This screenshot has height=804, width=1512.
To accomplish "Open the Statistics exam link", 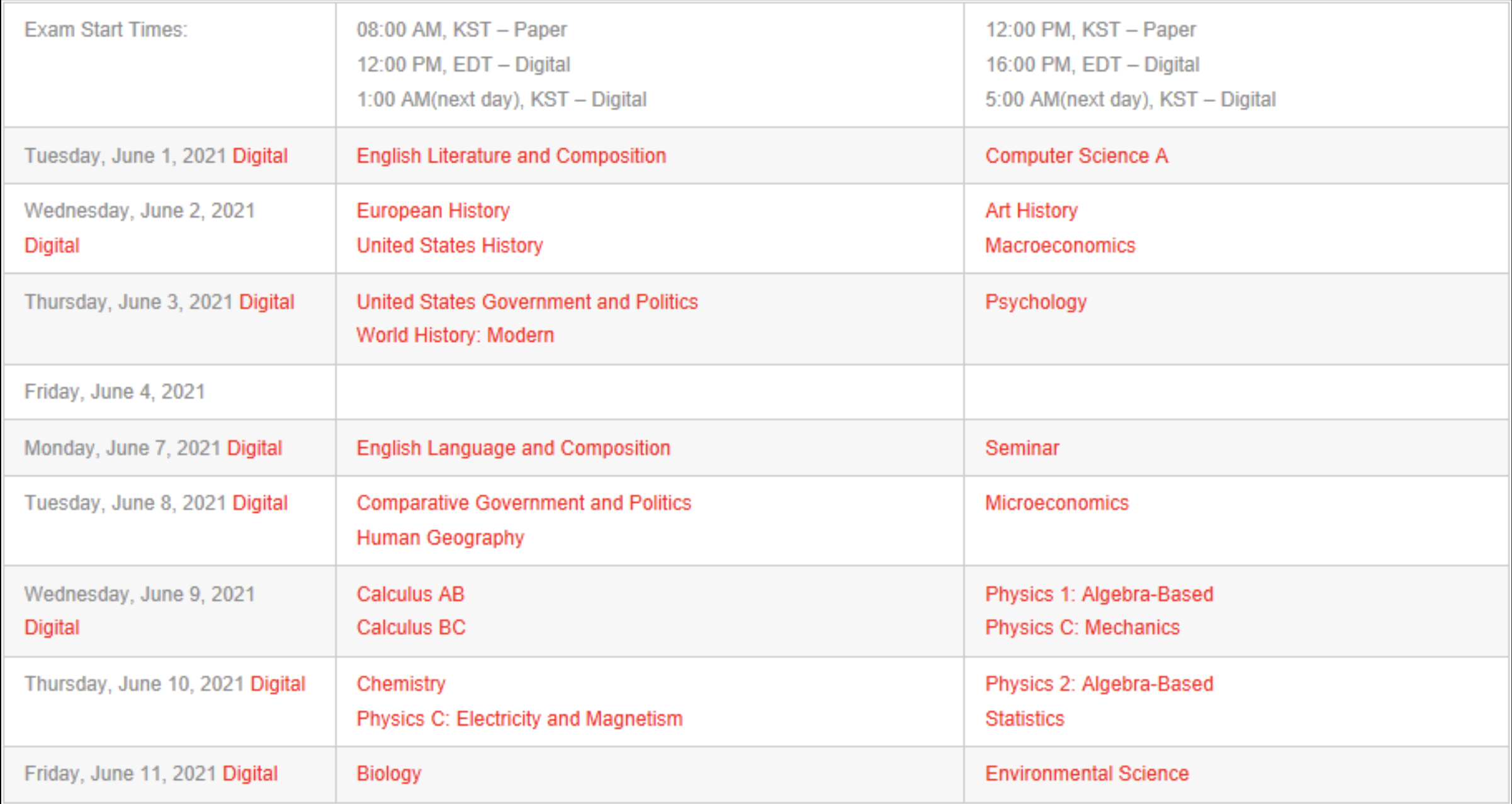I will click(1024, 718).
